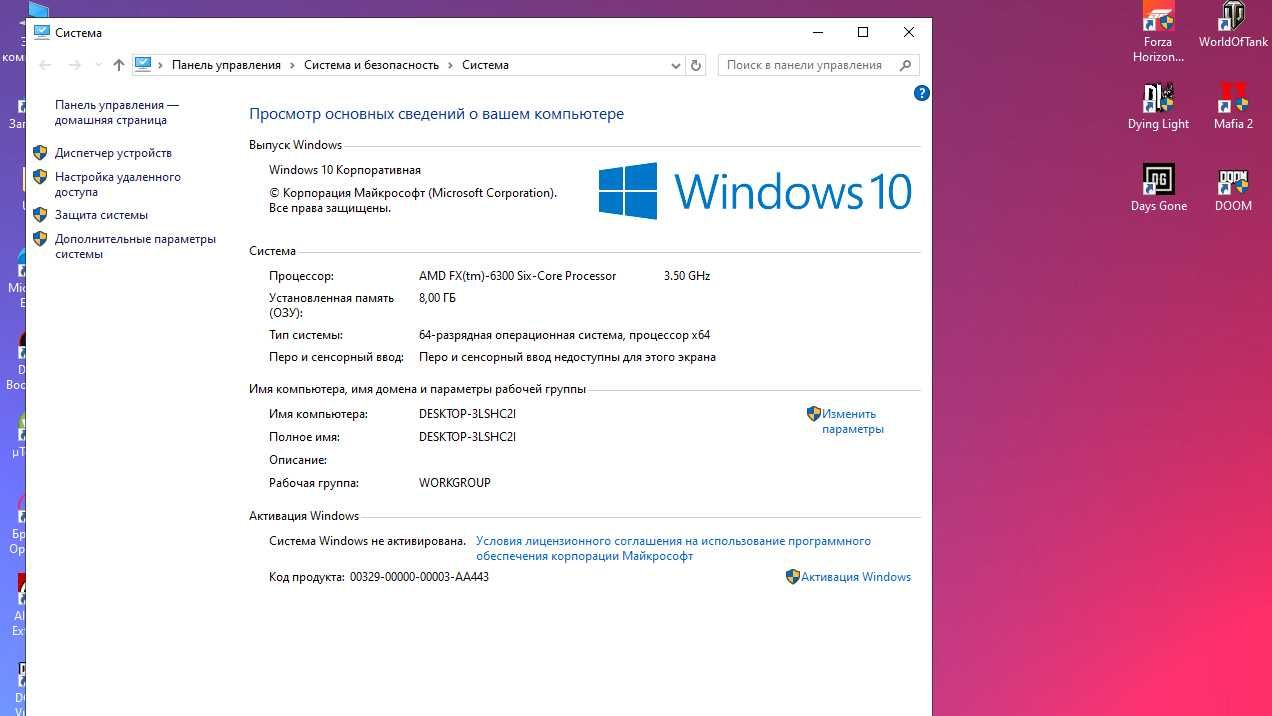Image resolution: width=1272 pixels, height=716 pixels.
Task: Select the Система breadcrumb segment
Action: coord(485,65)
